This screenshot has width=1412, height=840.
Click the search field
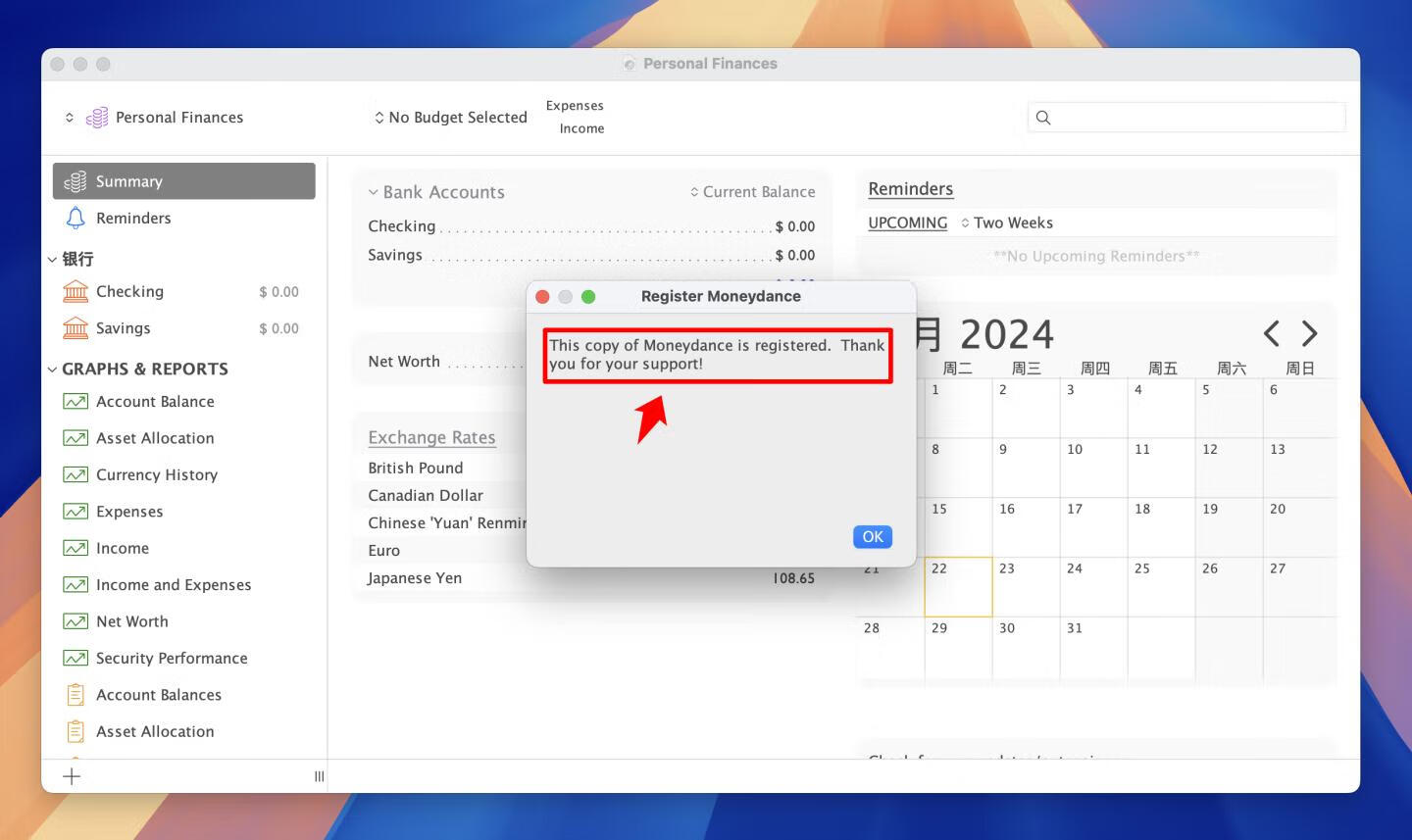pyautogui.click(x=1186, y=118)
